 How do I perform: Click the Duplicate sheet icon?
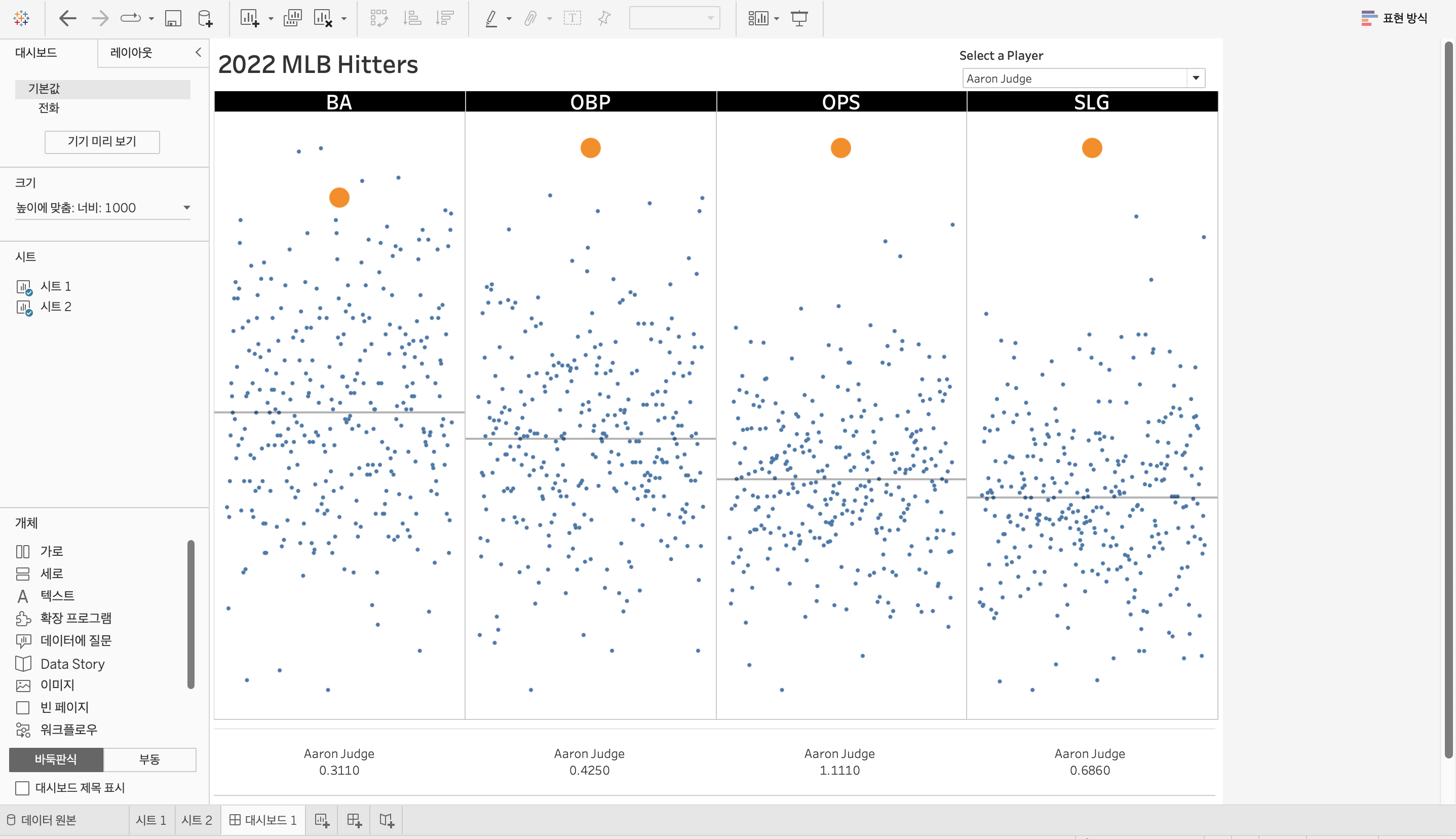(293, 18)
